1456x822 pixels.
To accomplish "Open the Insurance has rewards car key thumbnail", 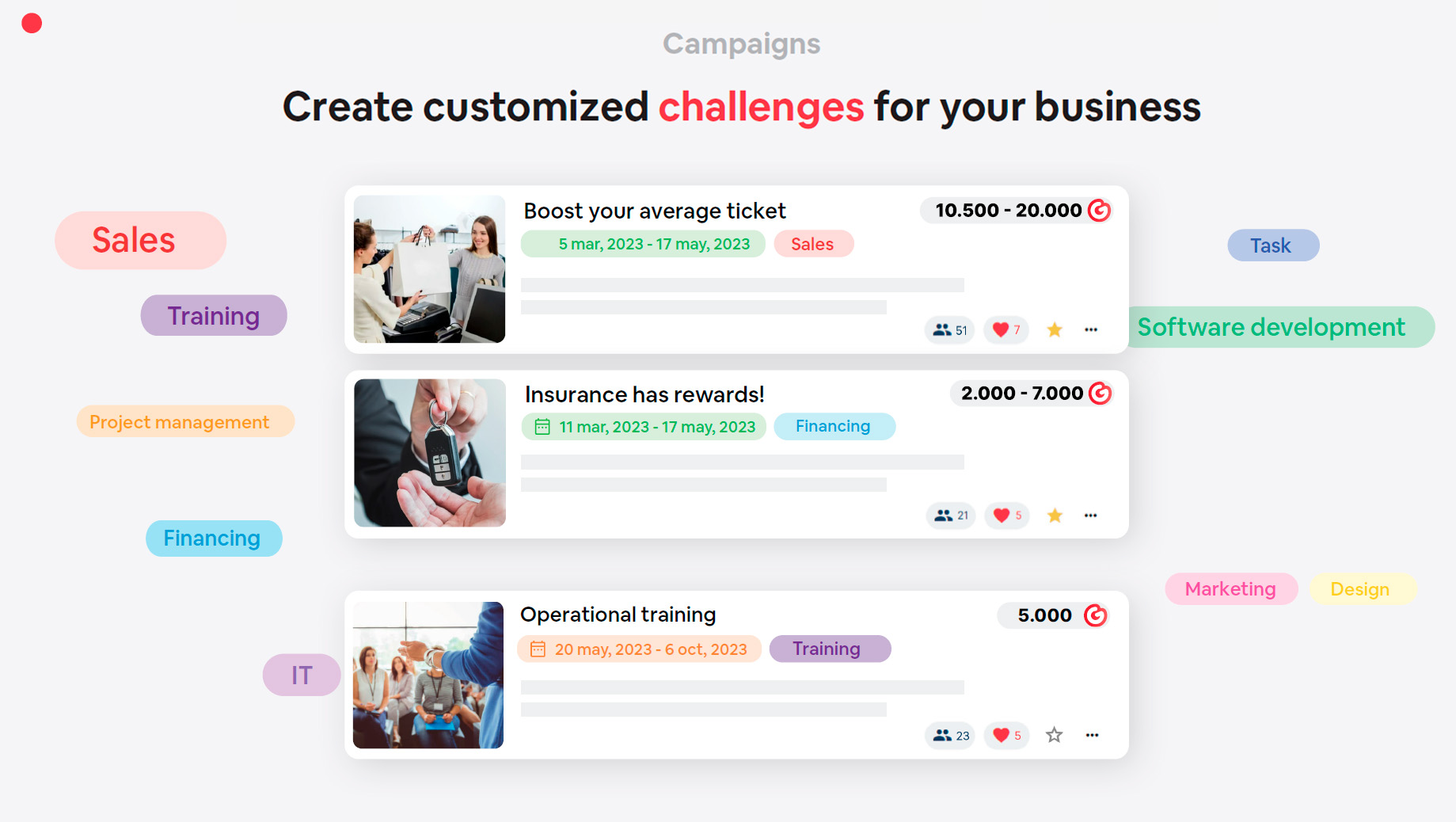I will tap(430, 453).
